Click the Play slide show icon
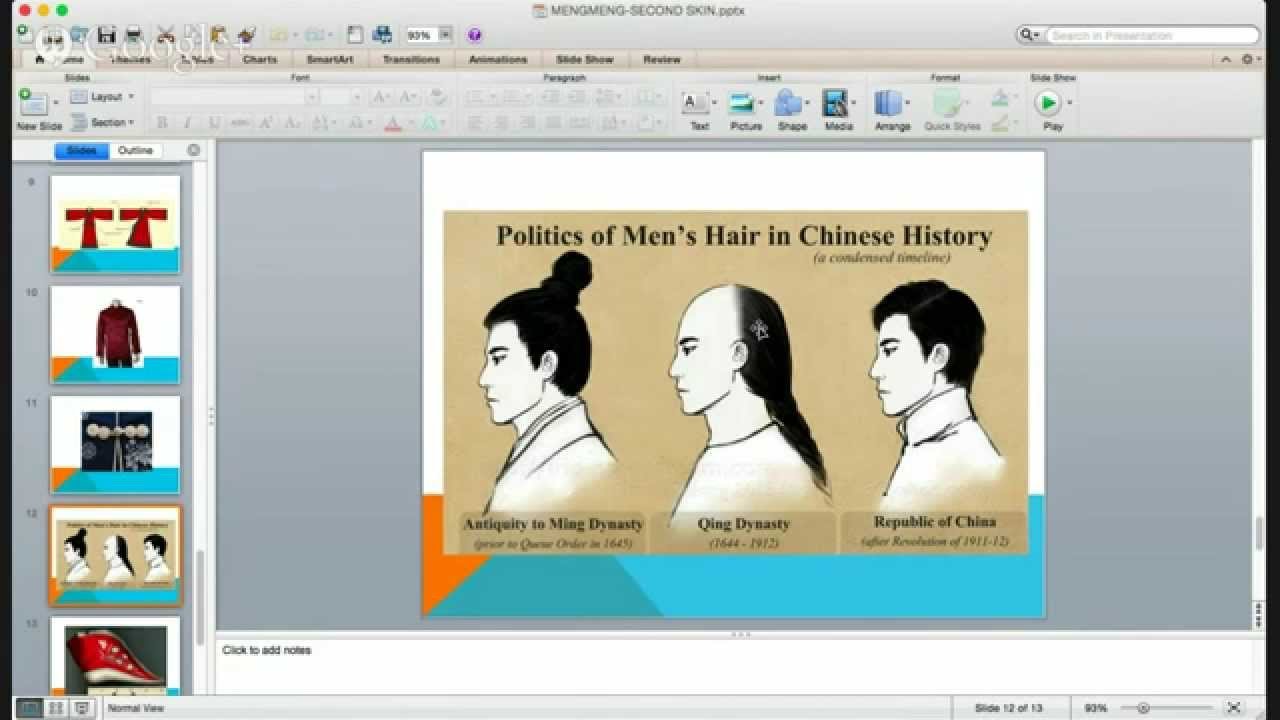 pyautogui.click(x=1048, y=103)
